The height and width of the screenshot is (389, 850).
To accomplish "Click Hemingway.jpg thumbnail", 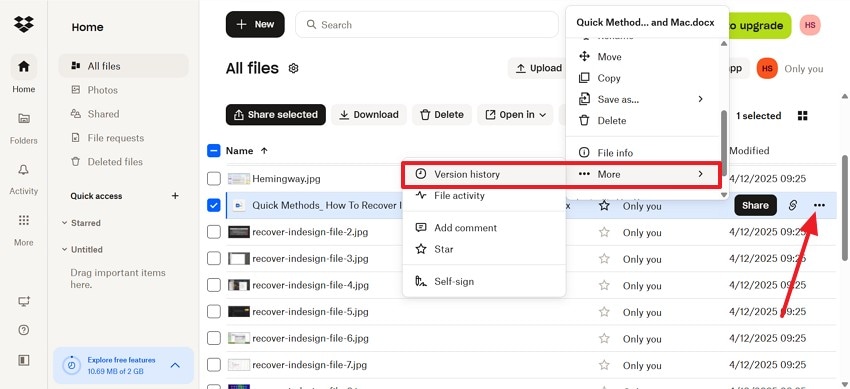I will (x=239, y=179).
